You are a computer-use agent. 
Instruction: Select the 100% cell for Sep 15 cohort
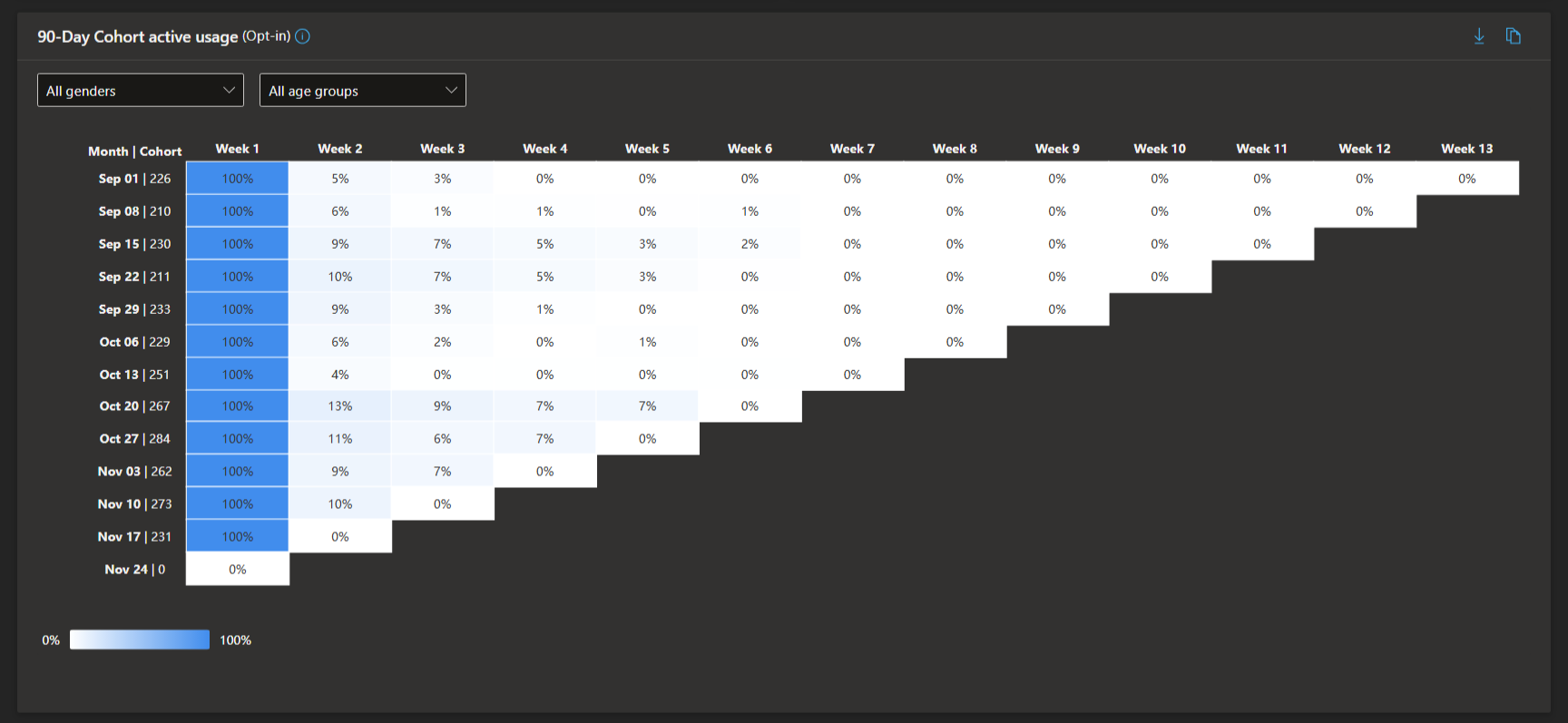pos(237,244)
